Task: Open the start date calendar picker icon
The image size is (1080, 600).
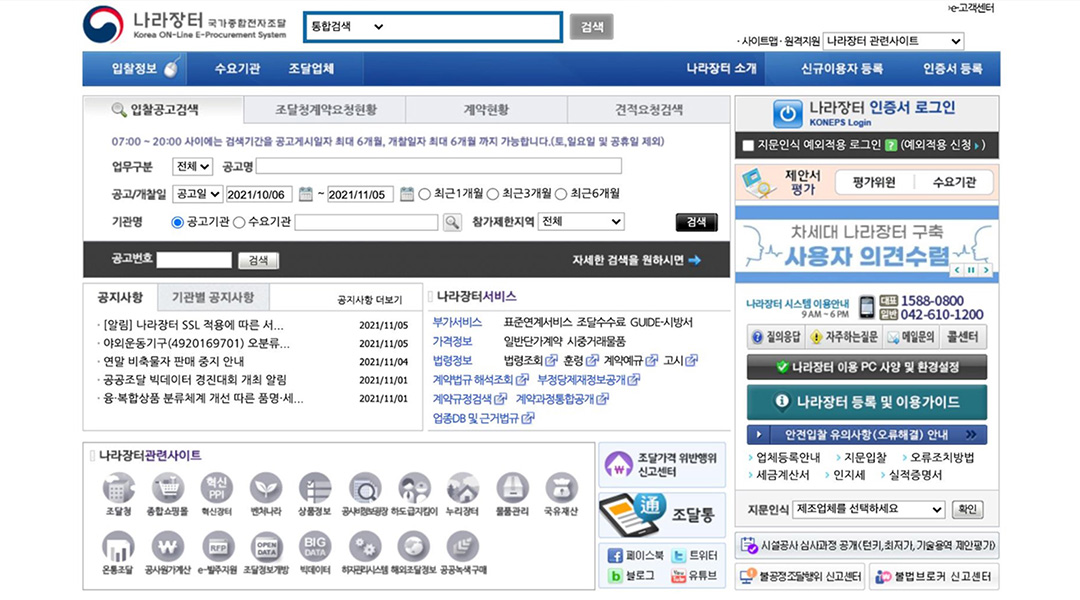Action: coord(306,194)
